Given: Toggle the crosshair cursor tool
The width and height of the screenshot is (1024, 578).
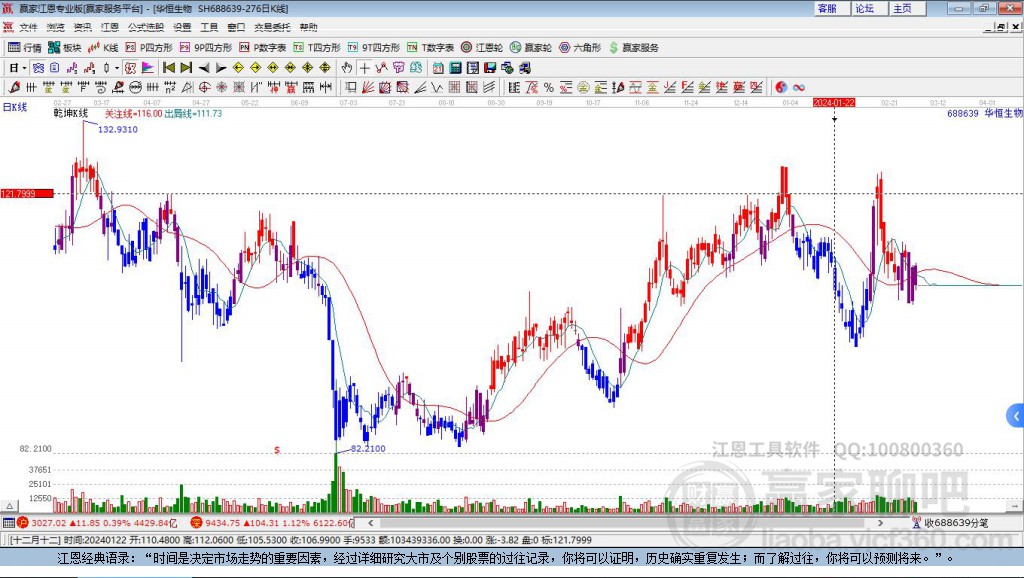Looking at the screenshot, I should [365, 68].
